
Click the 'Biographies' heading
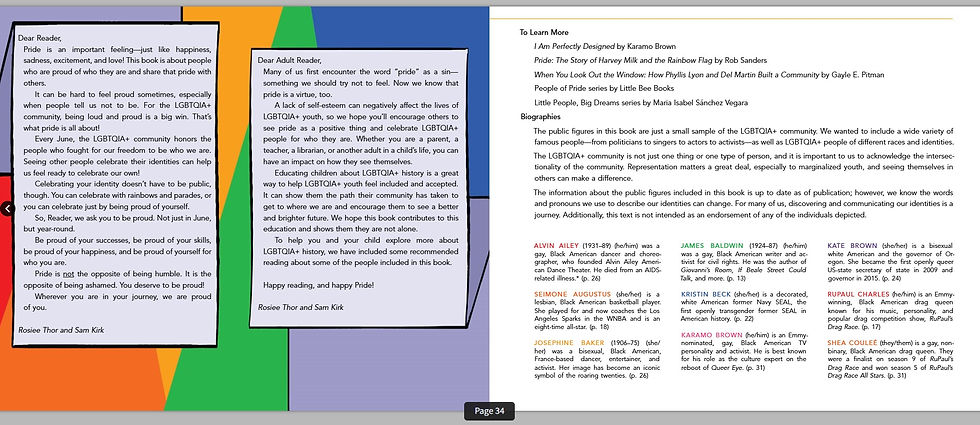click(541, 117)
